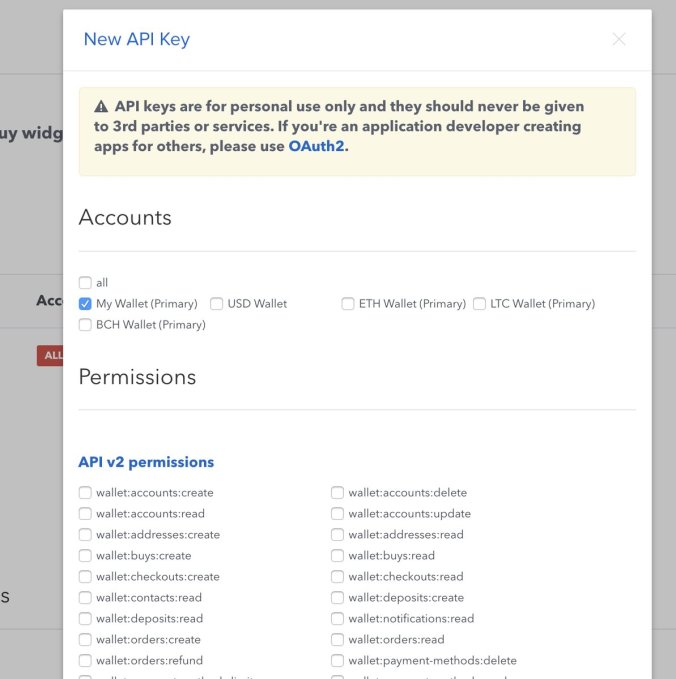Enable wallet:payment-methods:delete permission
This screenshot has width=676, height=679.
pyautogui.click(x=338, y=661)
